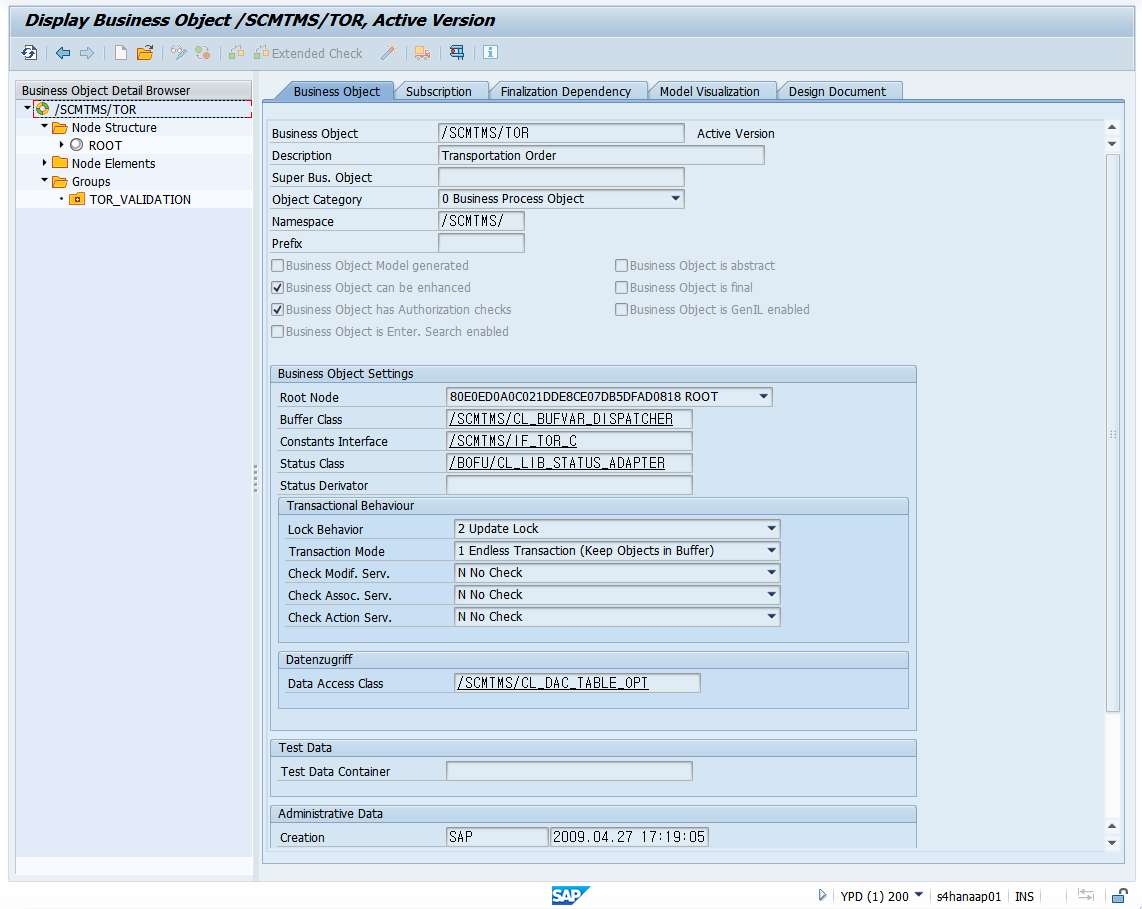Open /BOFU/CL_LIB_STATUS_ADAPTER status class link

click(557, 463)
